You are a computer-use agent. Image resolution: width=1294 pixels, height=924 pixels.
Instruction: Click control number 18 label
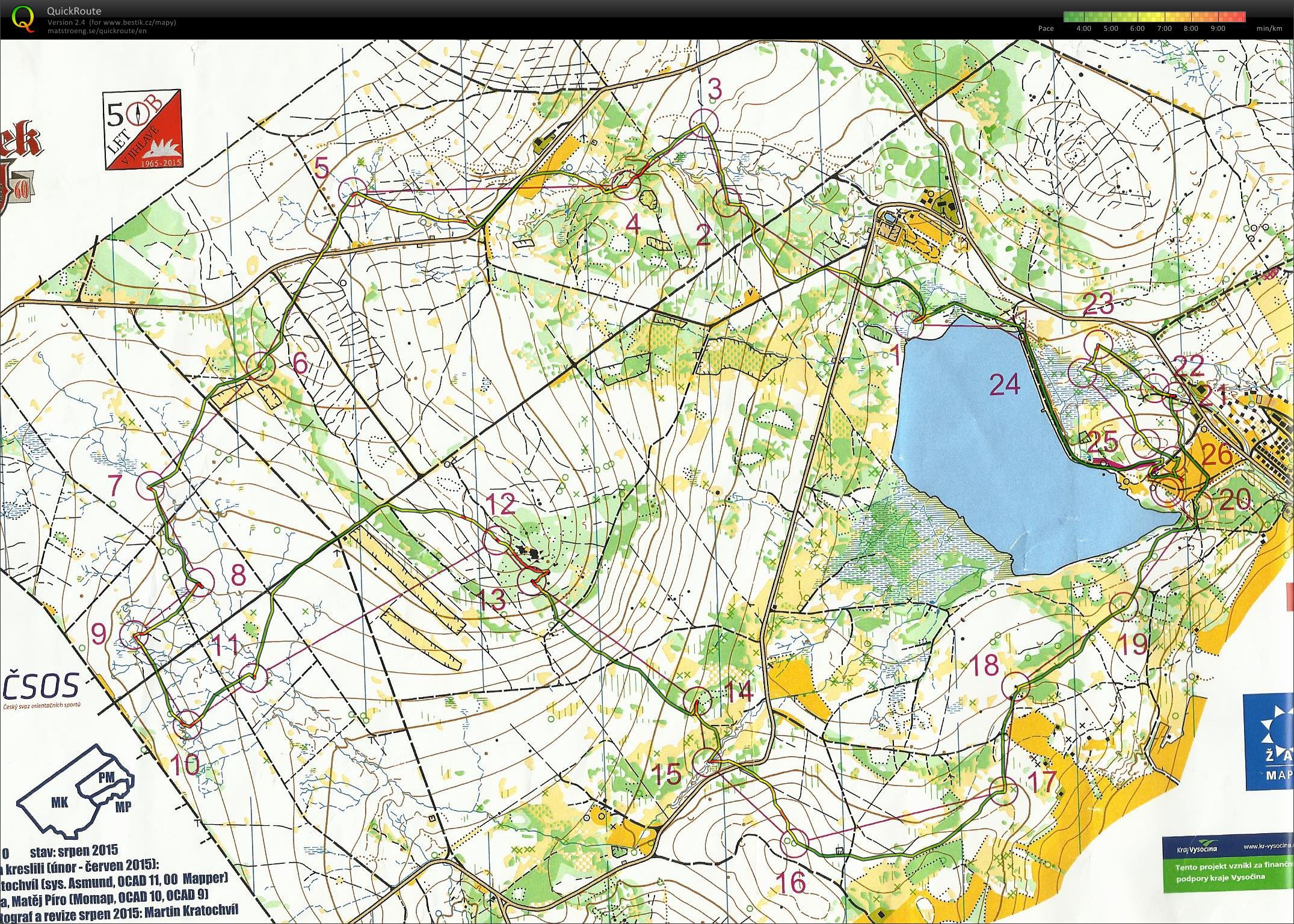coord(985,665)
